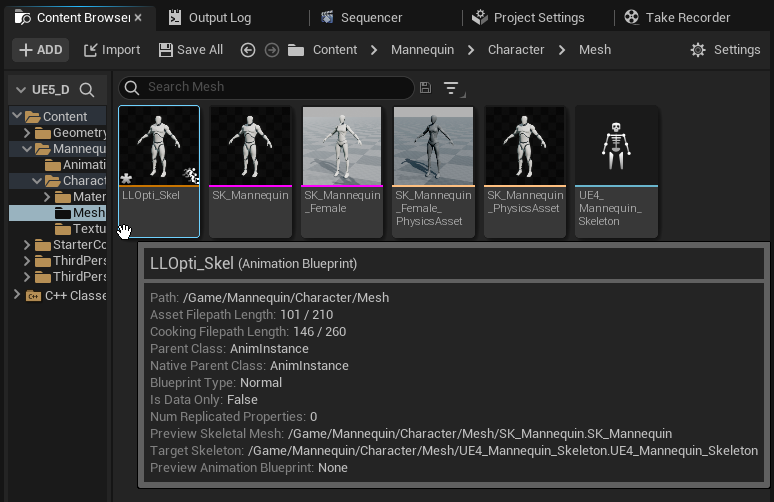This screenshot has height=502, width=774.
Task: Close the Content Browser tab
Action: 138,18
